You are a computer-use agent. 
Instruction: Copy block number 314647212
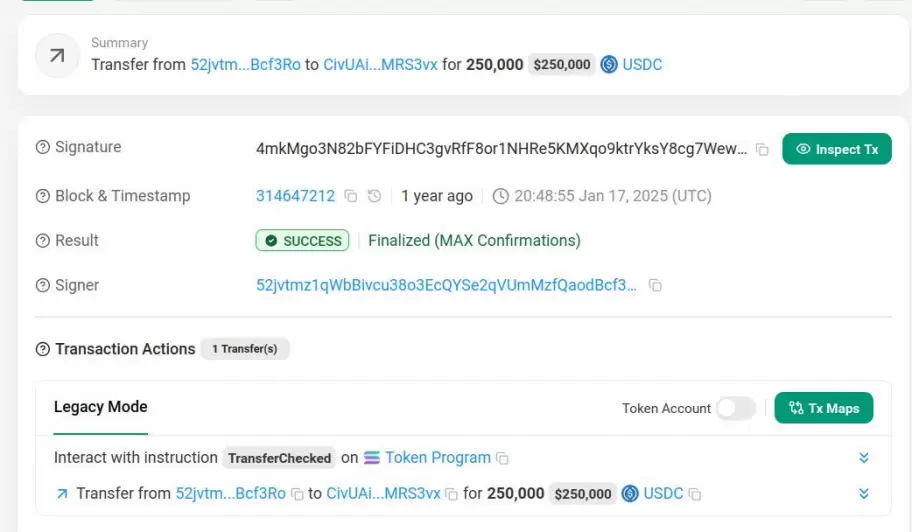pyautogui.click(x=350, y=196)
